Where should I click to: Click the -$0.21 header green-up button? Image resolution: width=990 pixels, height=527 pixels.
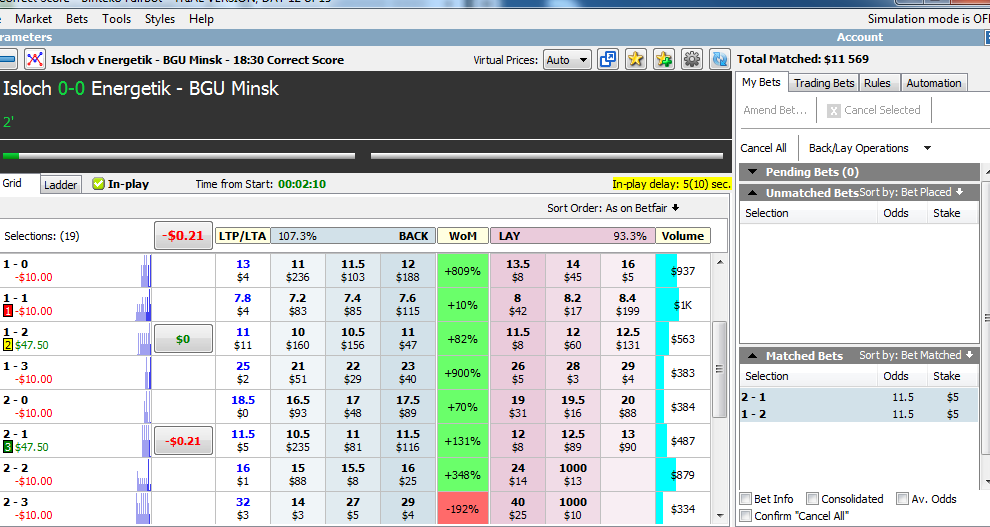click(183, 235)
